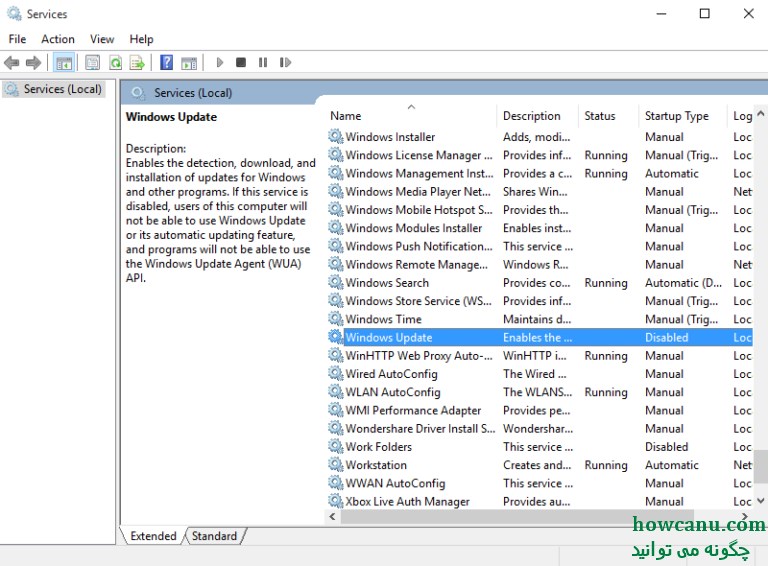This screenshot has width=768, height=566.
Task: Click the vertical scrollbar thumb
Action: click(760, 467)
